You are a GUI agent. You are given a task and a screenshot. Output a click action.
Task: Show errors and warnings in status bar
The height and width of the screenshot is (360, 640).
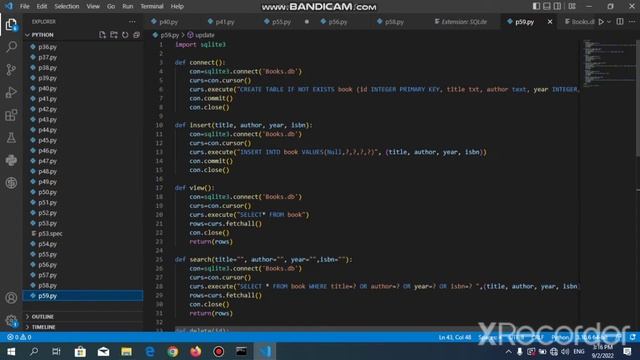point(19,337)
